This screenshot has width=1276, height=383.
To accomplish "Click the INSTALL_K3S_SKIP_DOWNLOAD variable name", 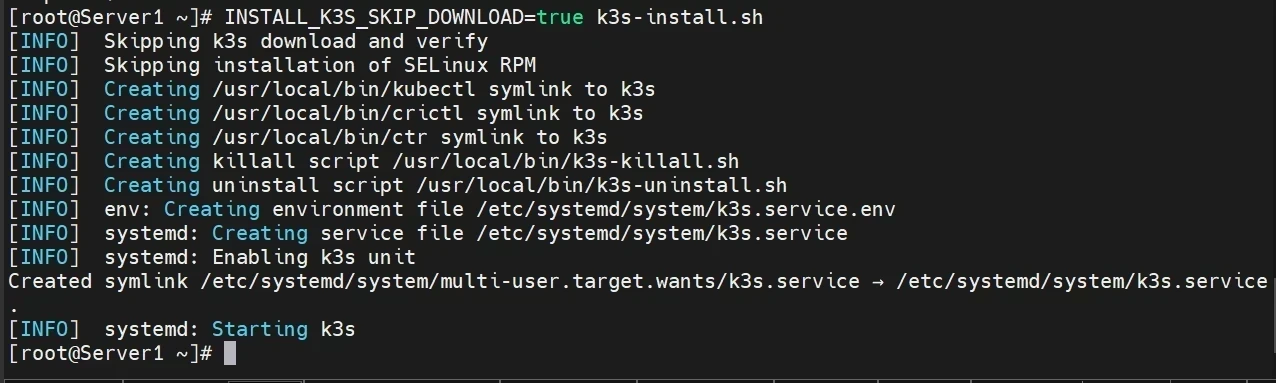I will pyautogui.click(x=374, y=17).
